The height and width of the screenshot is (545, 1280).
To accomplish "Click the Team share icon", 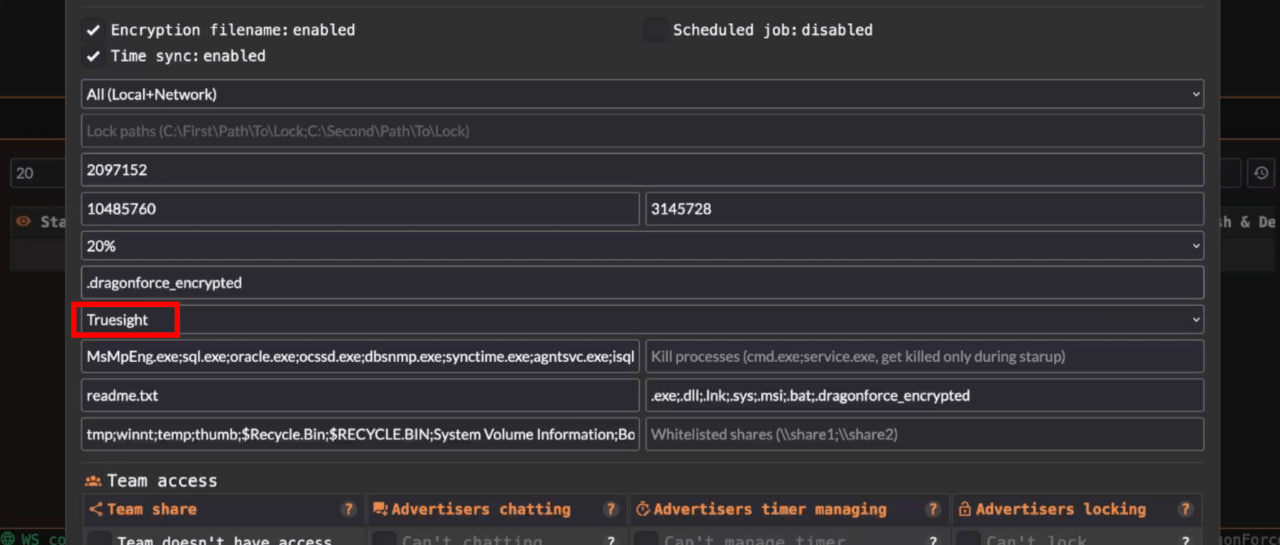I will pos(96,509).
